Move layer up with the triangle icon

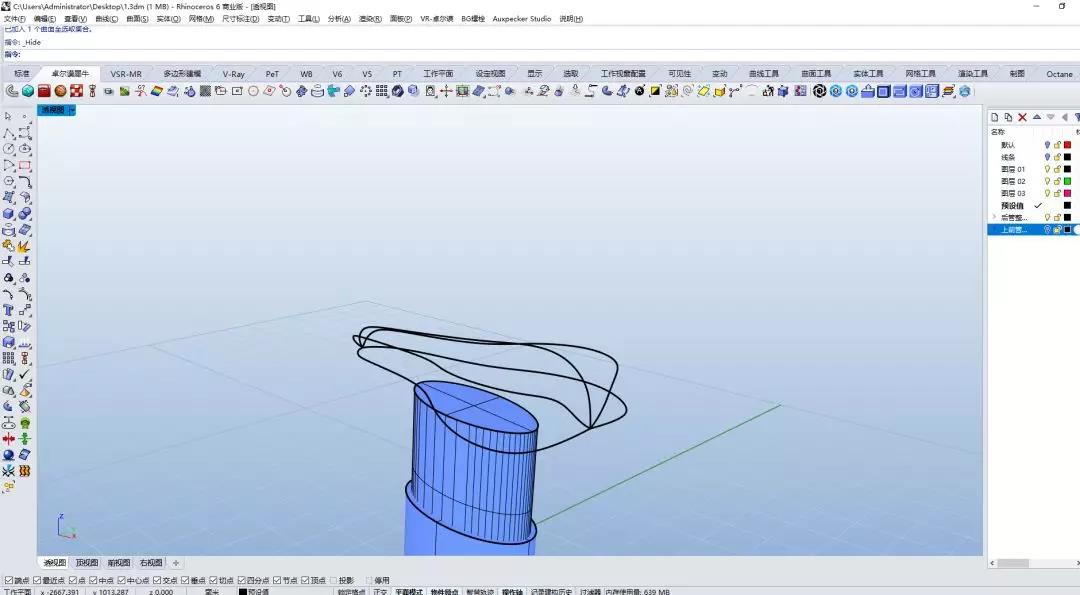point(1037,117)
